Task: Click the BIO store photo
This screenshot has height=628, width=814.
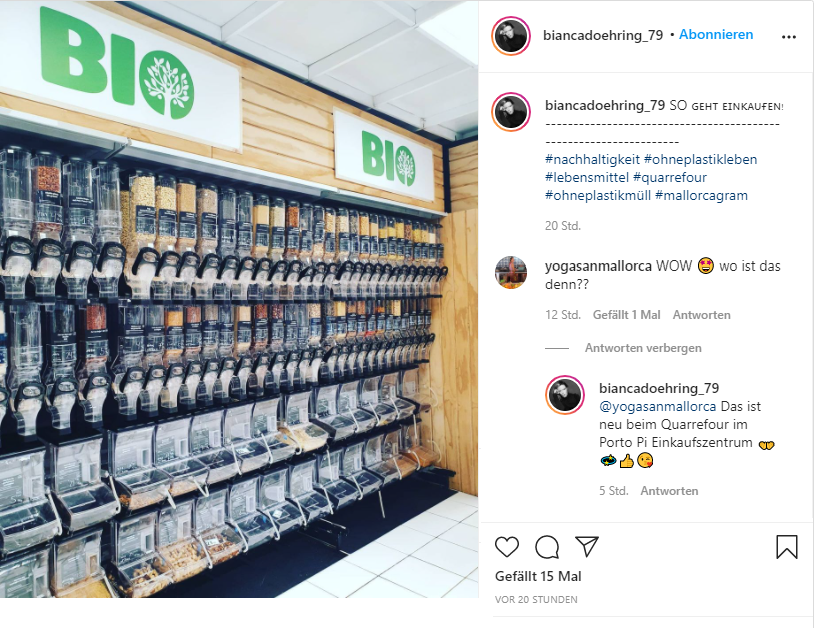Action: click(x=239, y=299)
